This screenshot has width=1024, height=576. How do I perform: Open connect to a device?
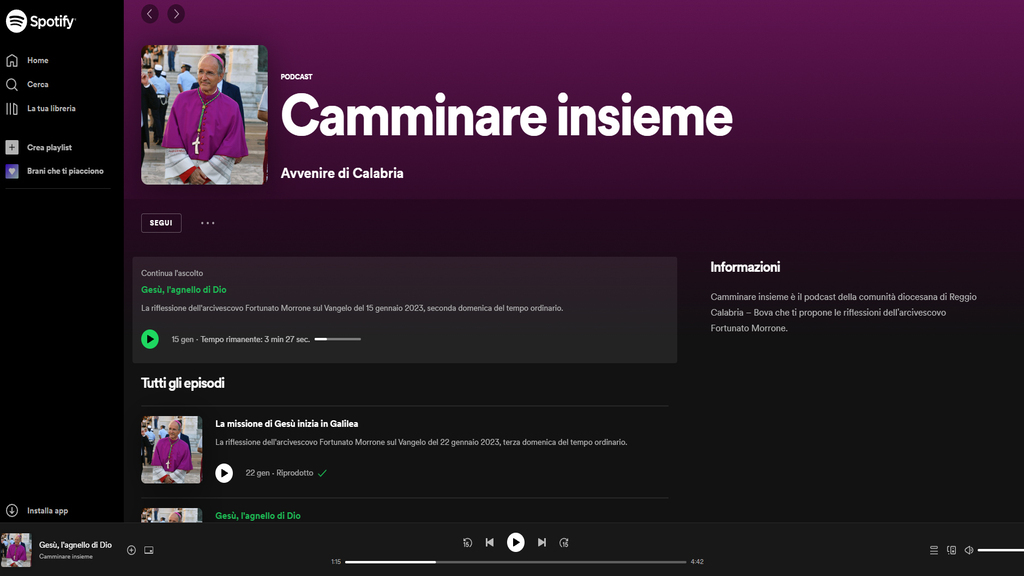pyautogui.click(x=951, y=550)
